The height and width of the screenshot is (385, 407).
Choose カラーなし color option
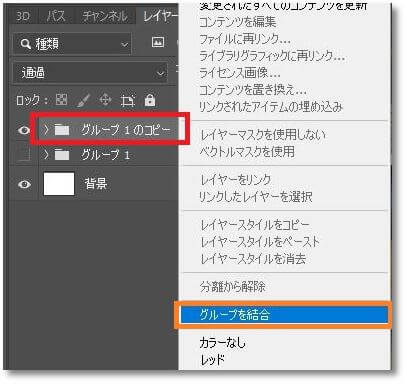click(222, 342)
